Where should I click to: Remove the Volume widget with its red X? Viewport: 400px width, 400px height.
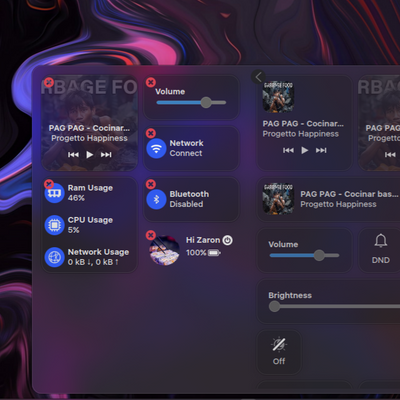tap(151, 82)
